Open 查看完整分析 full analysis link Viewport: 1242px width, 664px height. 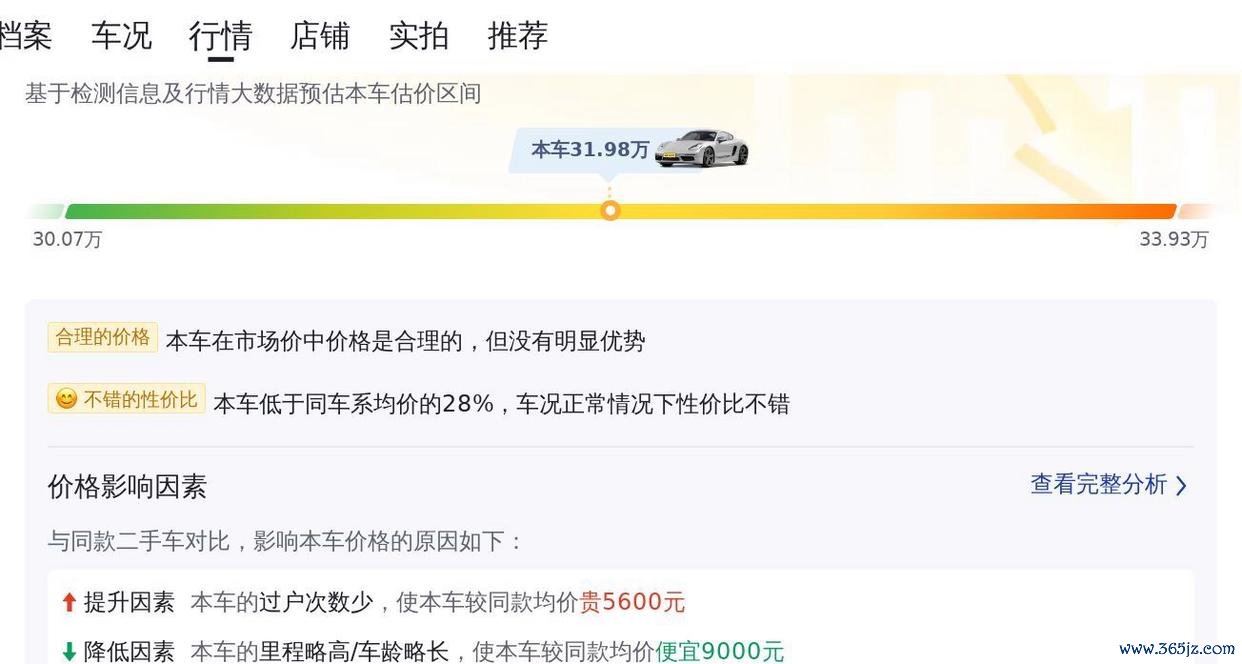(1109, 485)
